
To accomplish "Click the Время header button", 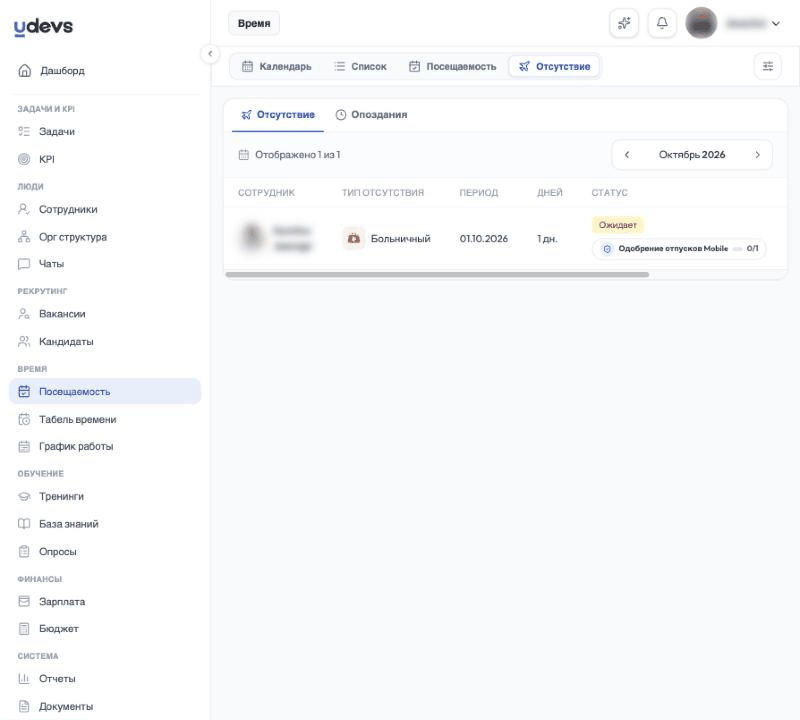I will coord(254,23).
